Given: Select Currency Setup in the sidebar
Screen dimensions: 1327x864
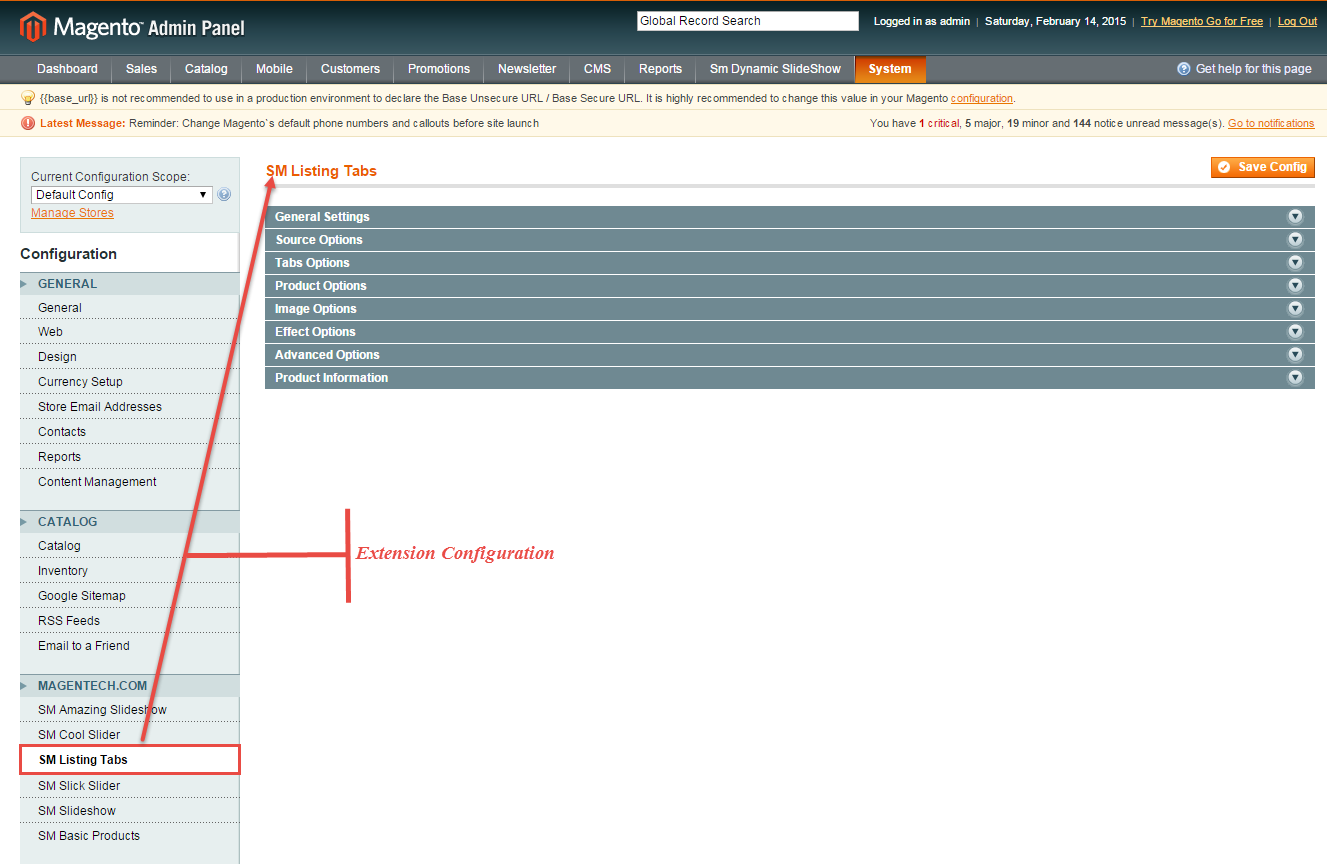Looking at the screenshot, I should coord(129,382).
